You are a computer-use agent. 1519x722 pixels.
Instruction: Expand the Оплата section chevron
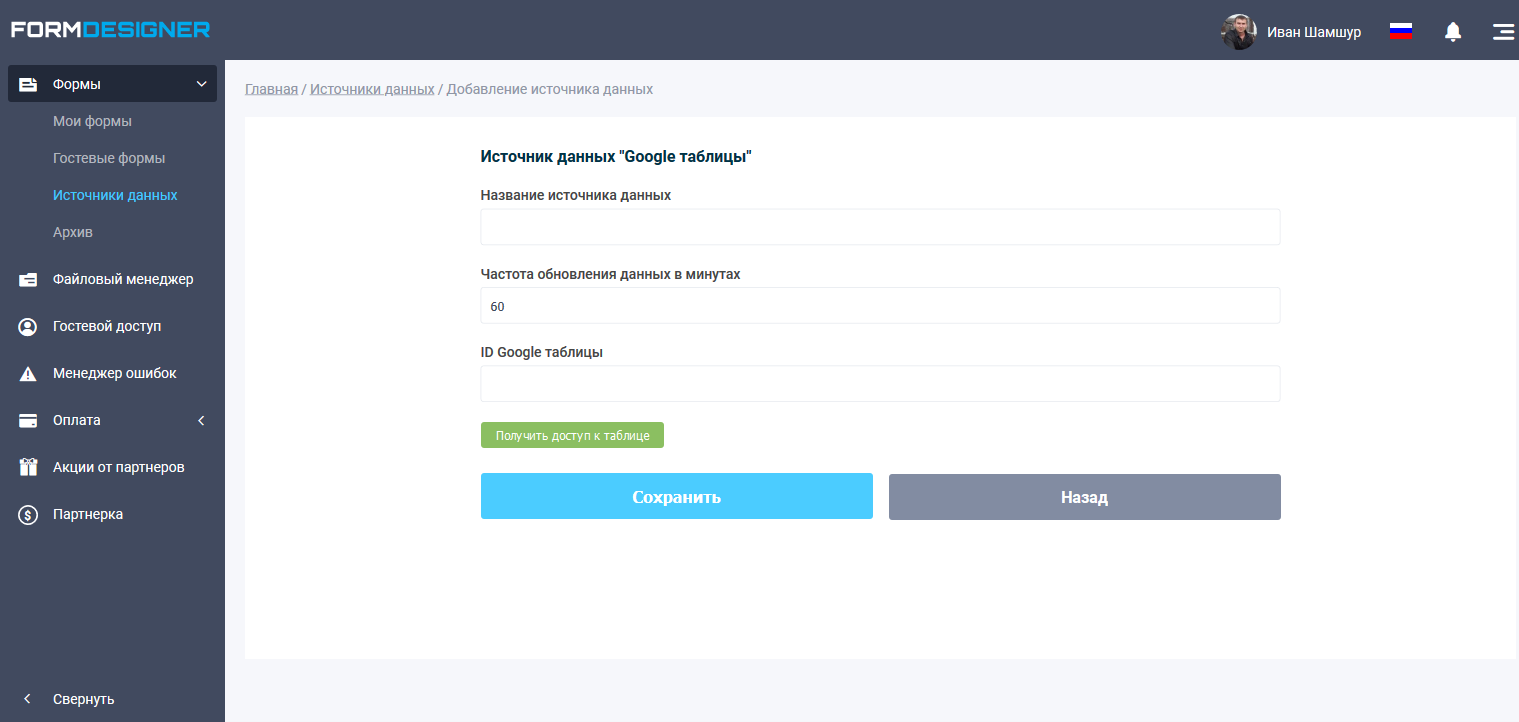[x=200, y=420]
